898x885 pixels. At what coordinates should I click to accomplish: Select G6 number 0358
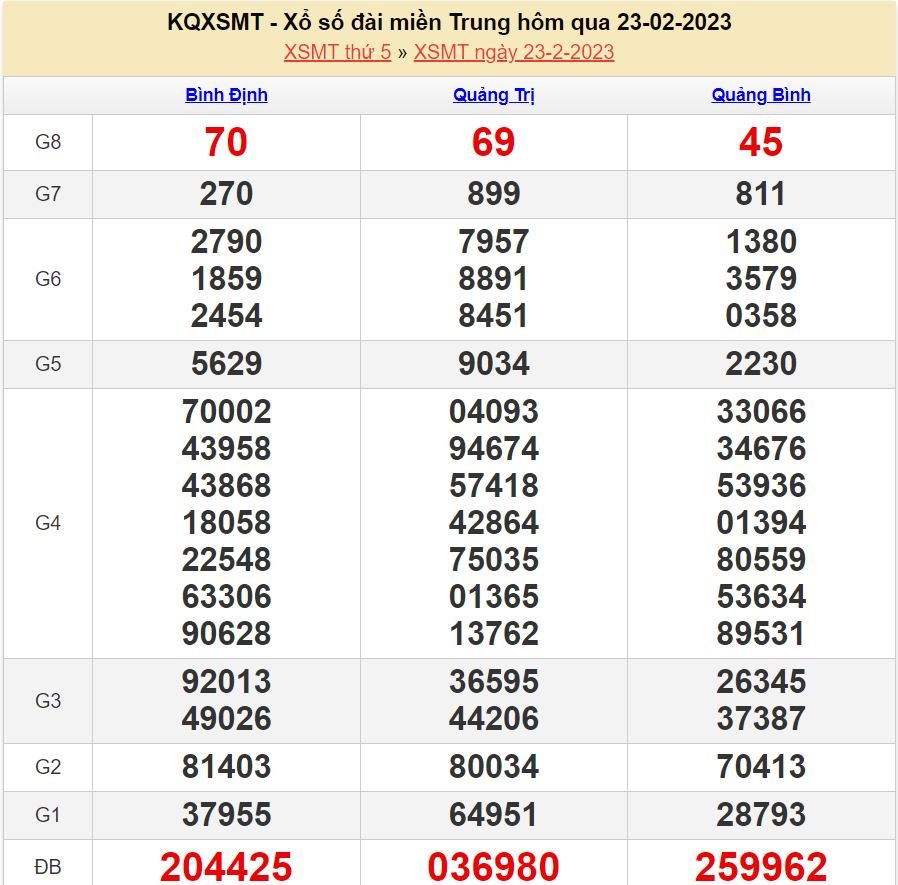click(x=761, y=316)
